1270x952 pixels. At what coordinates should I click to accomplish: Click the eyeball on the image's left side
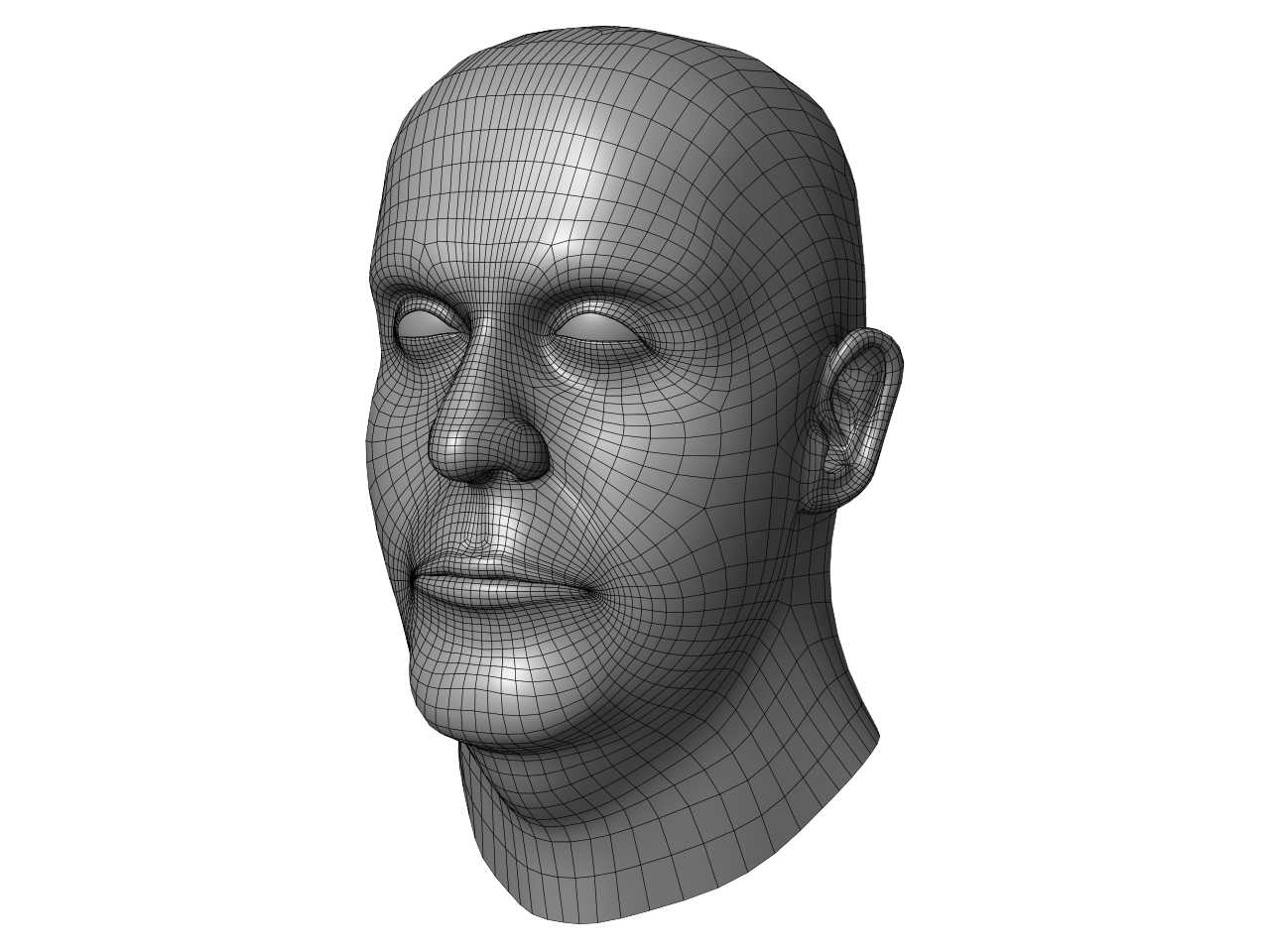point(423,323)
